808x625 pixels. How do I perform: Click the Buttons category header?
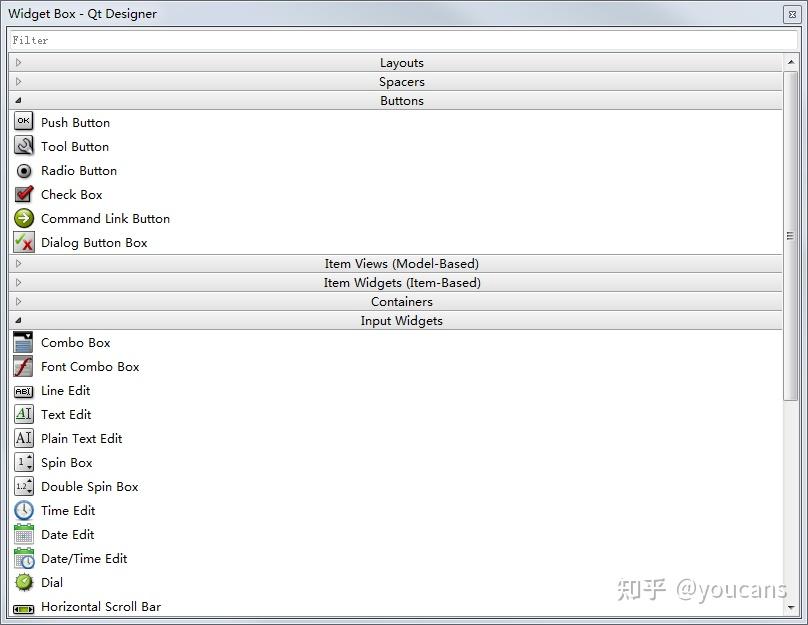[x=395, y=100]
